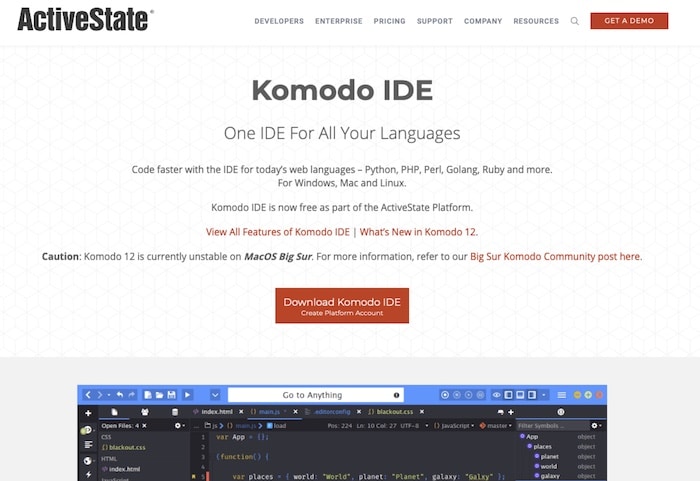
Task: Select blackout.css in the Open Files list
Action: coord(125,447)
